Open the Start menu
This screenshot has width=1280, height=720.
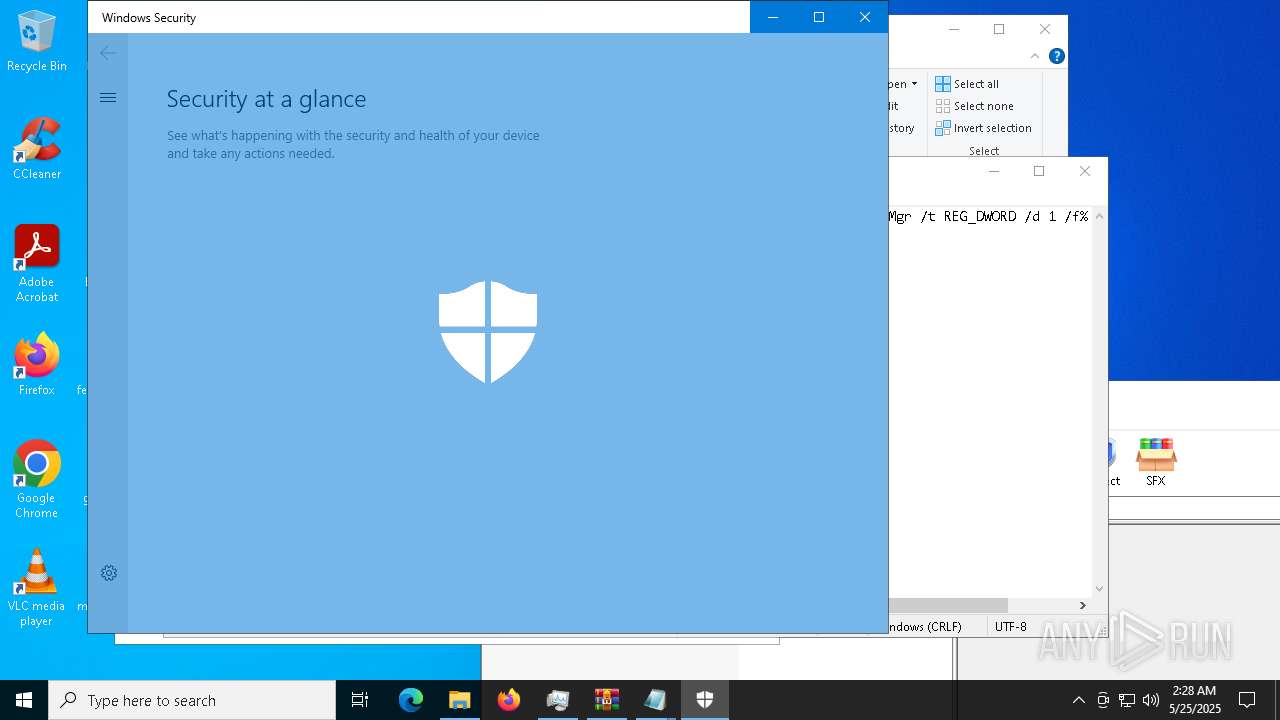pyautogui.click(x=24, y=700)
